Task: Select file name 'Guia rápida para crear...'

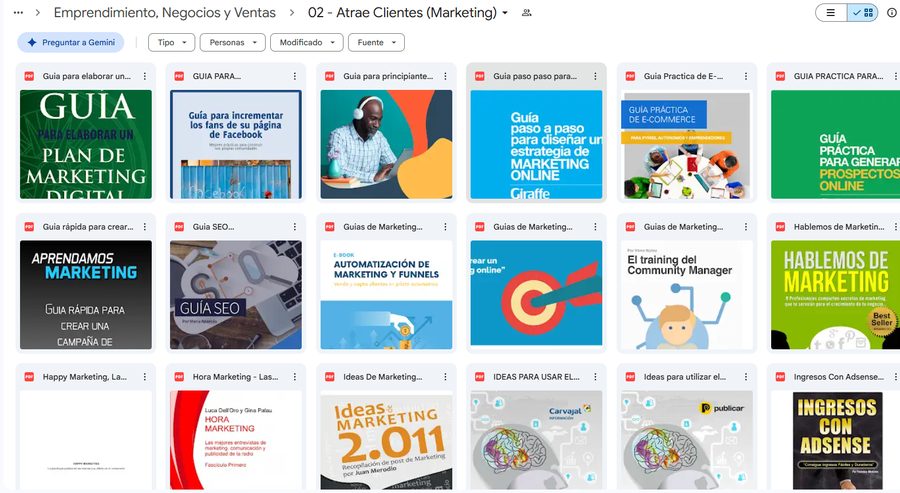Action: tap(88, 227)
